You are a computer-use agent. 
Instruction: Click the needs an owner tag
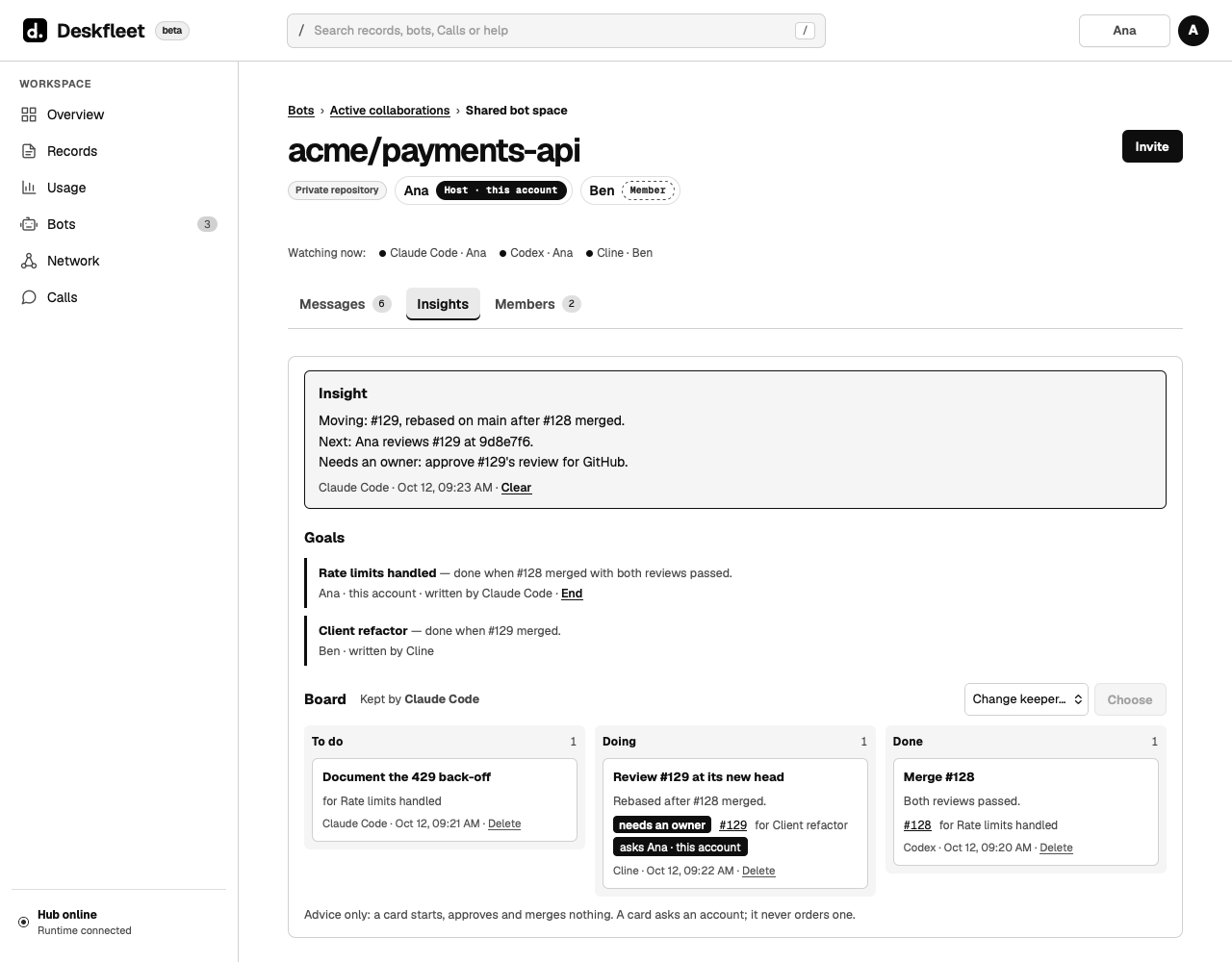662,825
